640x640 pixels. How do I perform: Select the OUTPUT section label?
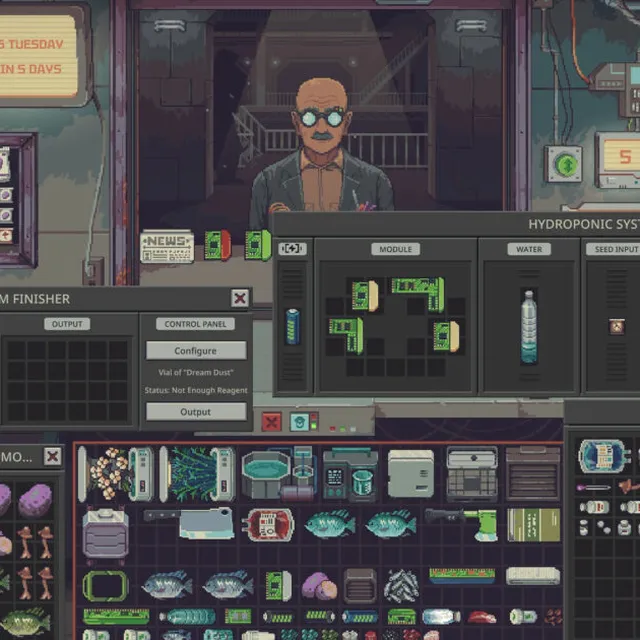point(67,324)
